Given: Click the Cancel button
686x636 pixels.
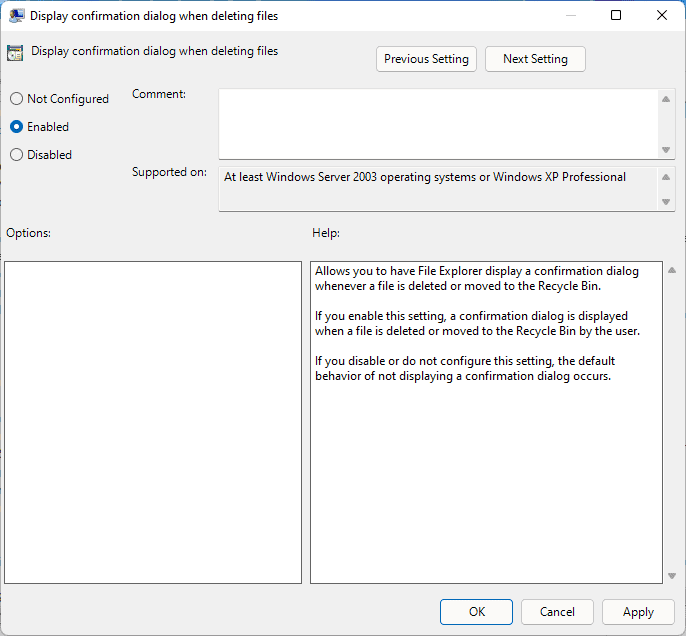Looking at the screenshot, I should tap(557, 612).
